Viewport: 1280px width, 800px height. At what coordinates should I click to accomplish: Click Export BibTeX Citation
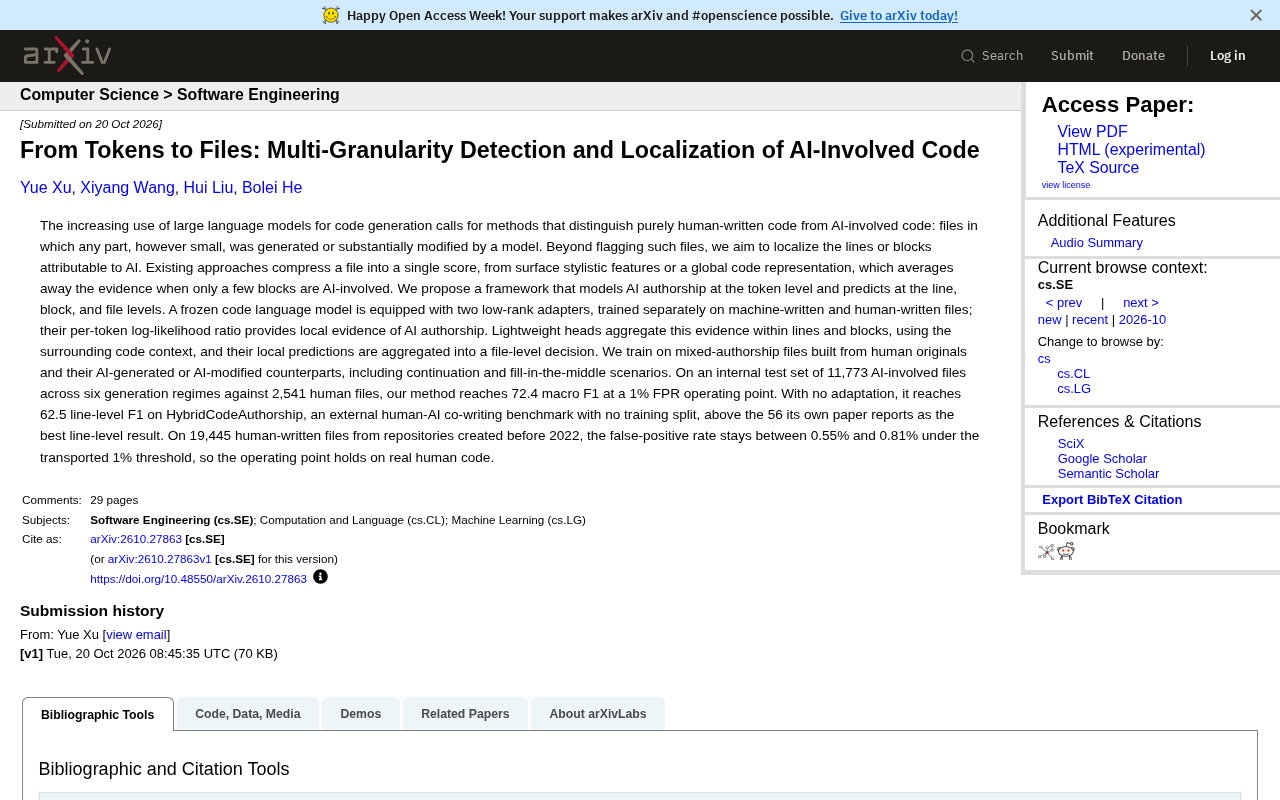coord(1112,500)
